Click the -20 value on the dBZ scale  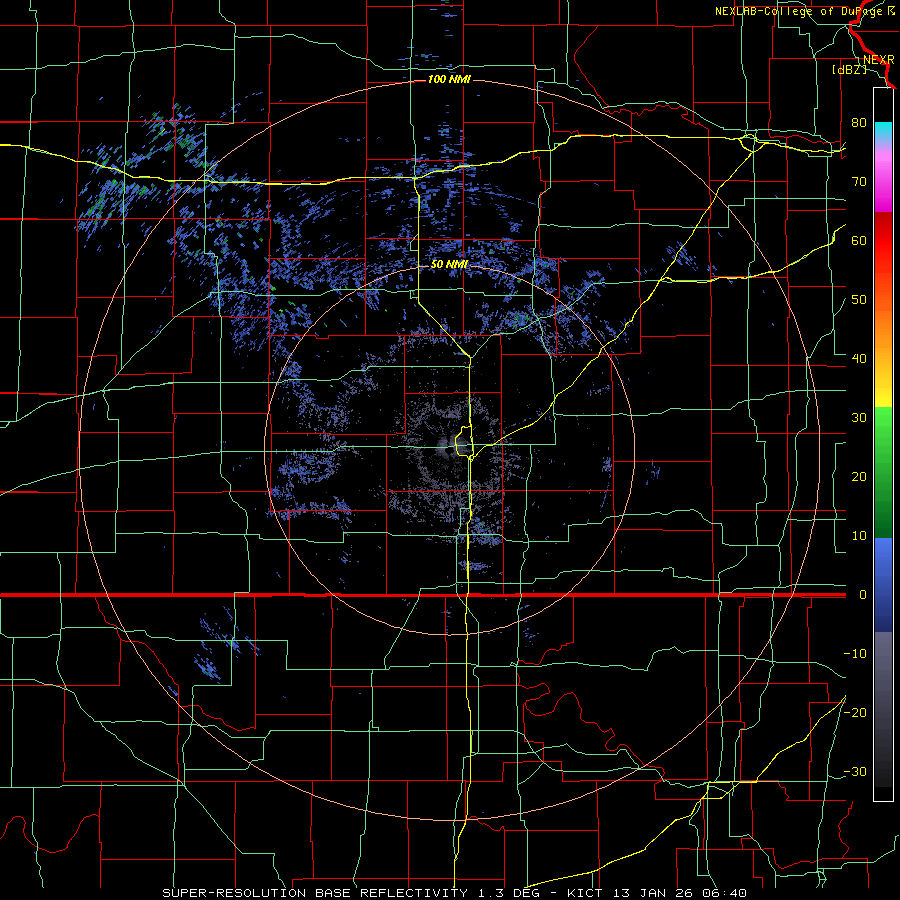[x=855, y=713]
